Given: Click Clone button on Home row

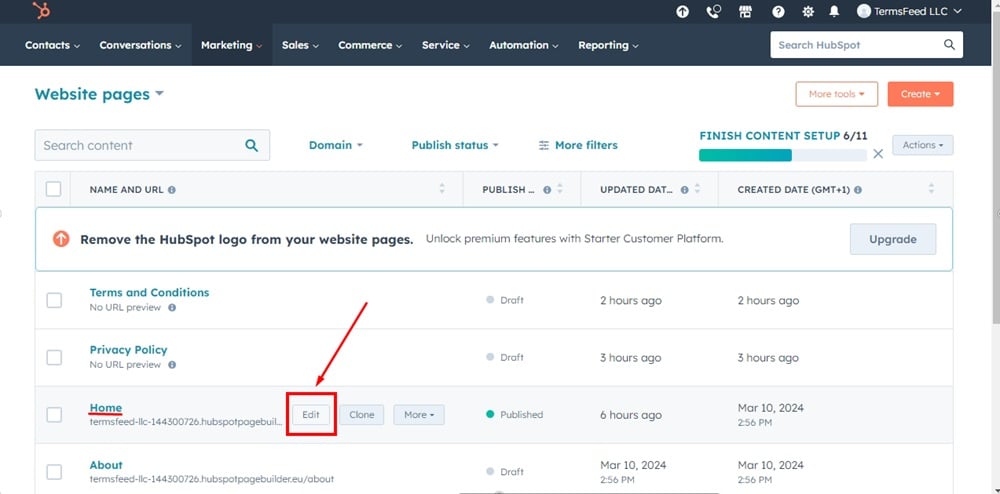Looking at the screenshot, I should [362, 415].
